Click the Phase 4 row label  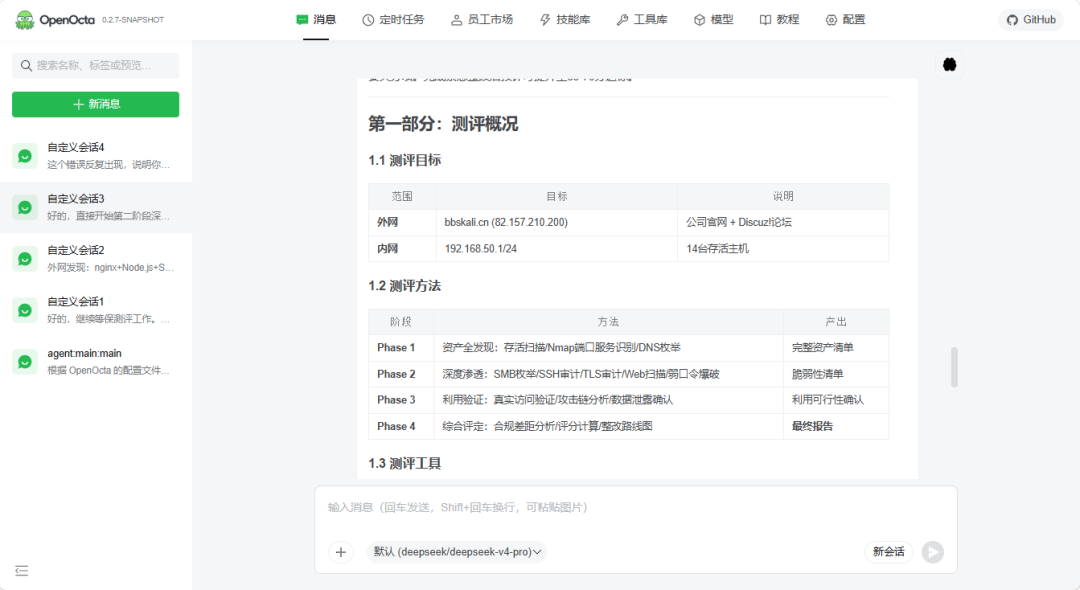pos(396,426)
